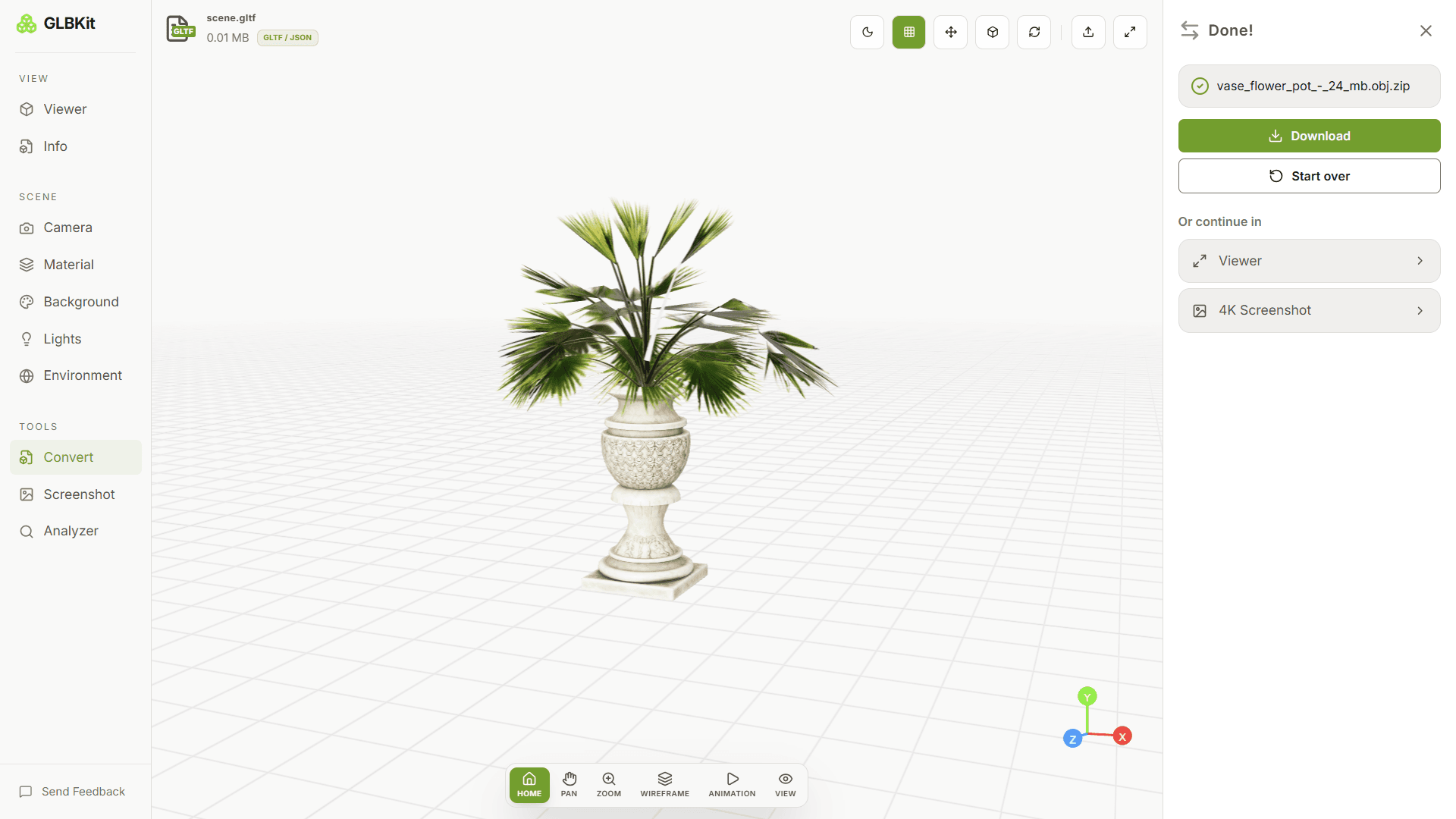The width and height of the screenshot is (1456, 819).
Task: Open Background settings in sidebar
Action: (76, 302)
